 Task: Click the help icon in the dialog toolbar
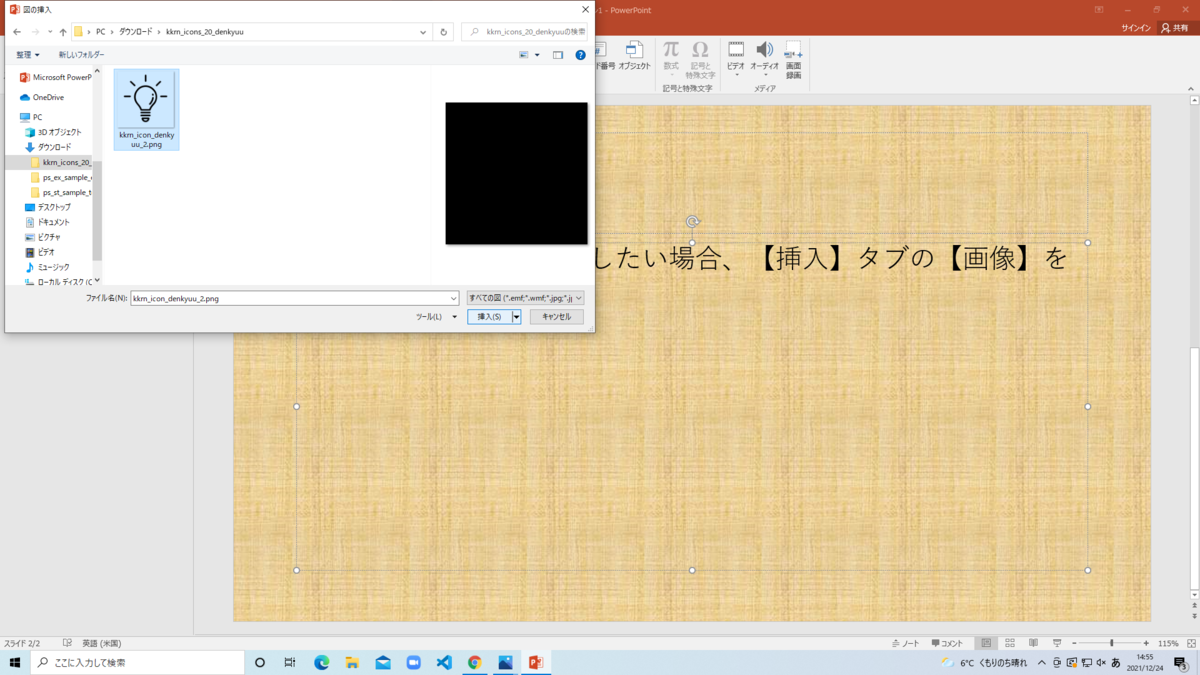(x=580, y=55)
